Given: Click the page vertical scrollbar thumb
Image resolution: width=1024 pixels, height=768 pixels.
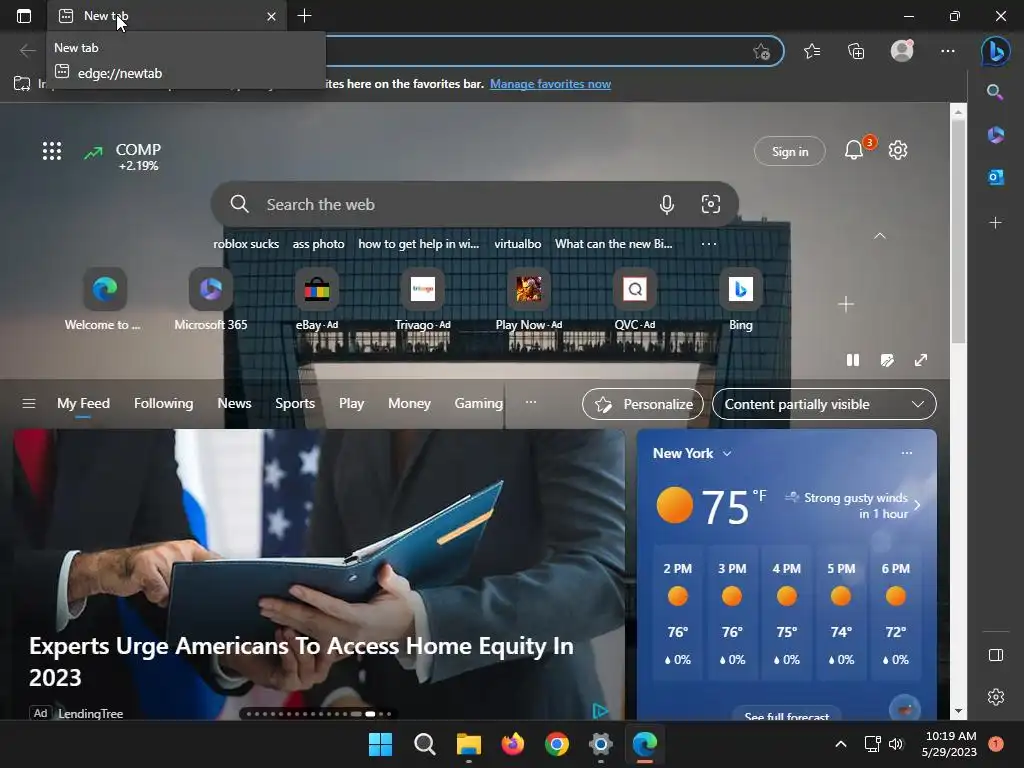Looking at the screenshot, I should coord(958,230).
